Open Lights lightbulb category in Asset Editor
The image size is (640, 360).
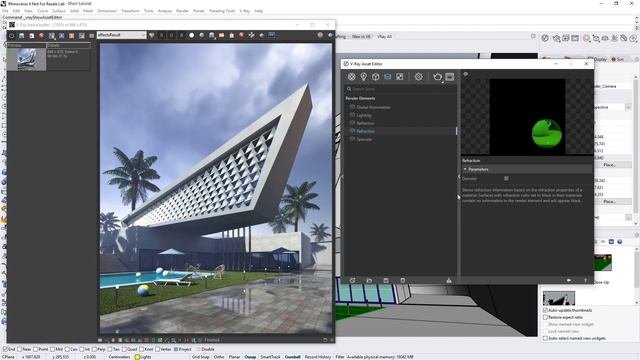point(364,77)
